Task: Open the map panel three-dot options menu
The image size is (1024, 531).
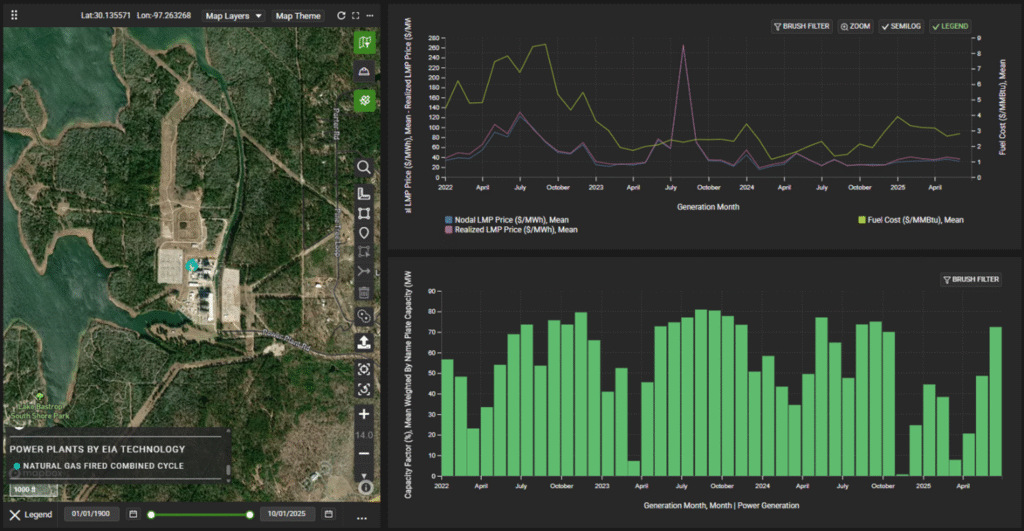Action: (370, 16)
